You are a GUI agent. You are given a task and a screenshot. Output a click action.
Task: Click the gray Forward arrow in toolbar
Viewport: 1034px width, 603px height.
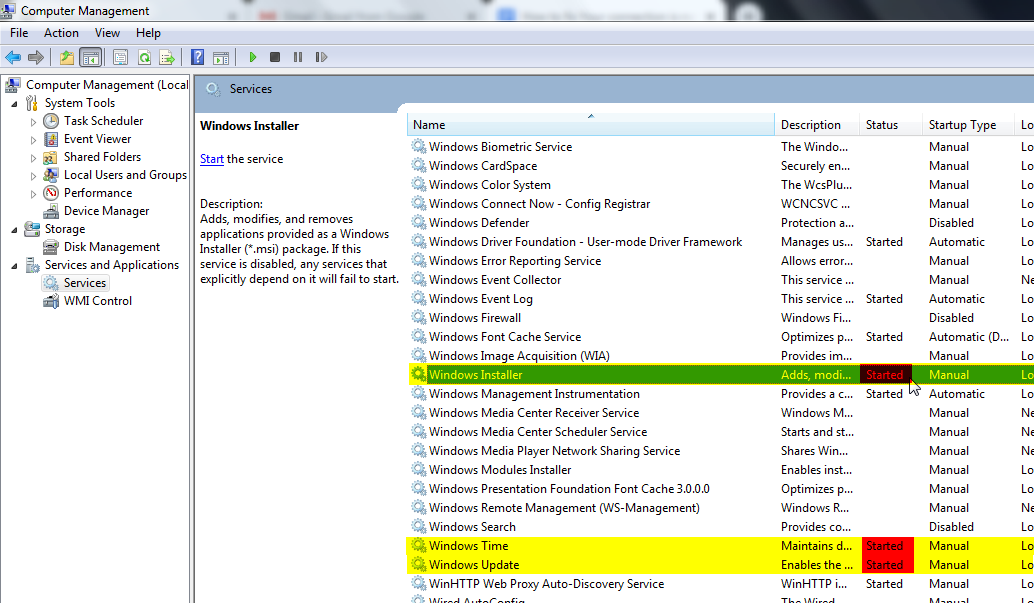coord(36,57)
